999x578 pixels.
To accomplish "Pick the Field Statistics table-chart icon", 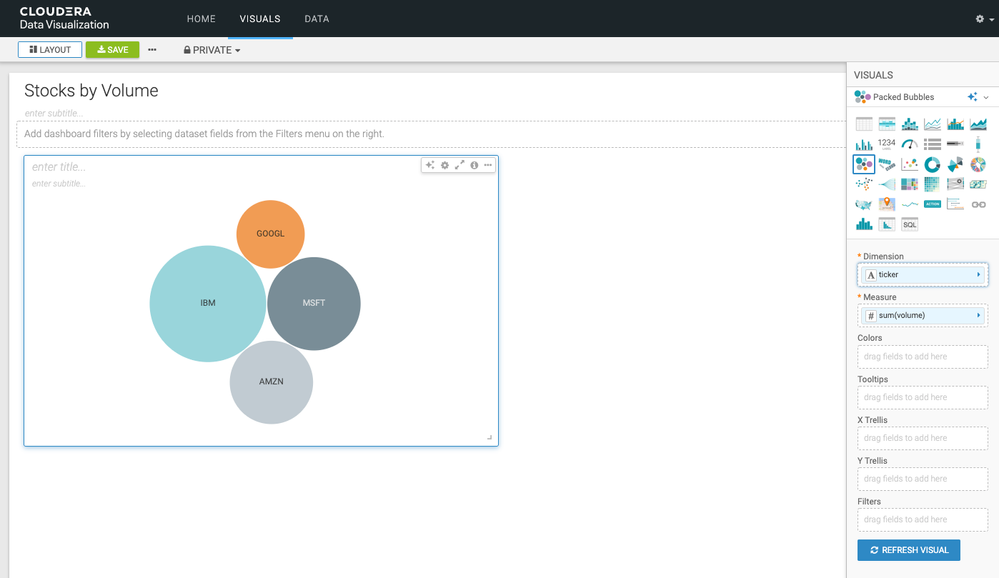I will click(x=887, y=224).
